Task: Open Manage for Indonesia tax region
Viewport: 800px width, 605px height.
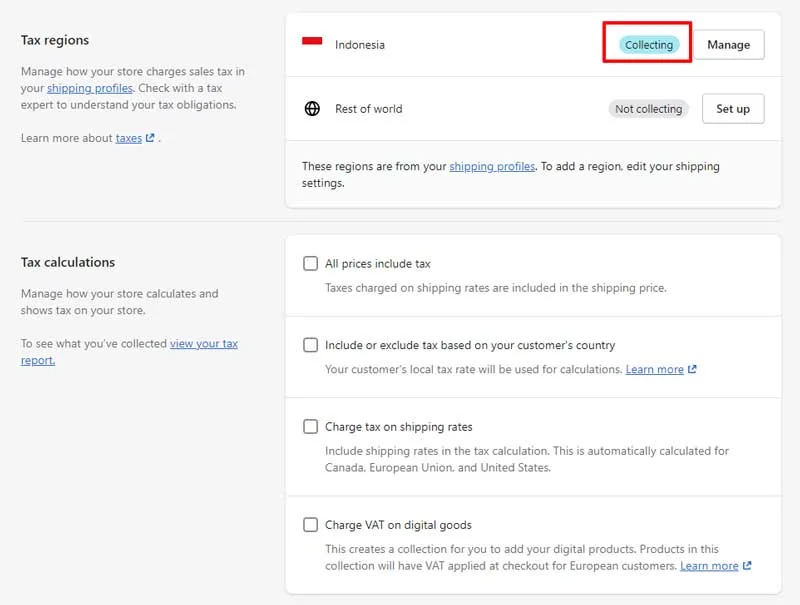Action: tap(729, 45)
